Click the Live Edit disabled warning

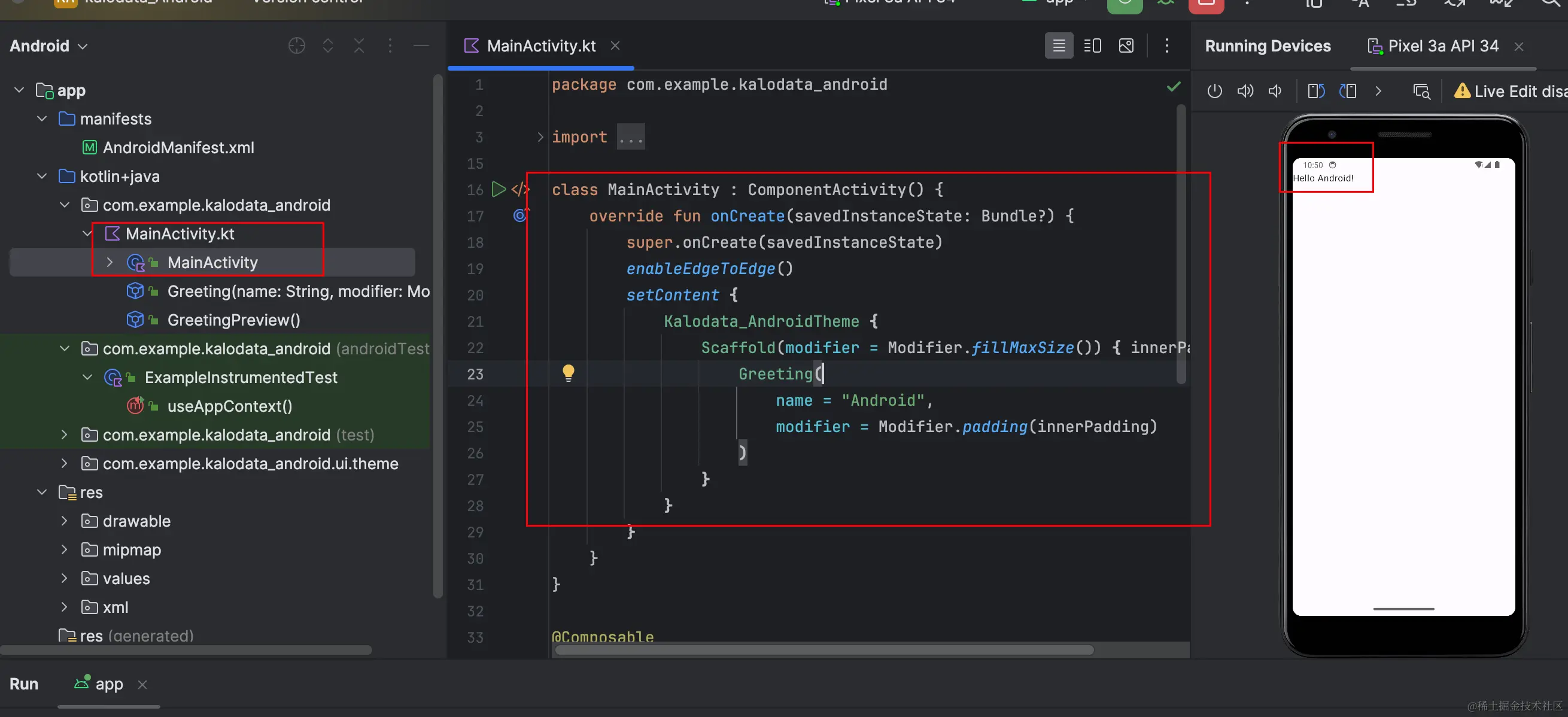(1511, 92)
